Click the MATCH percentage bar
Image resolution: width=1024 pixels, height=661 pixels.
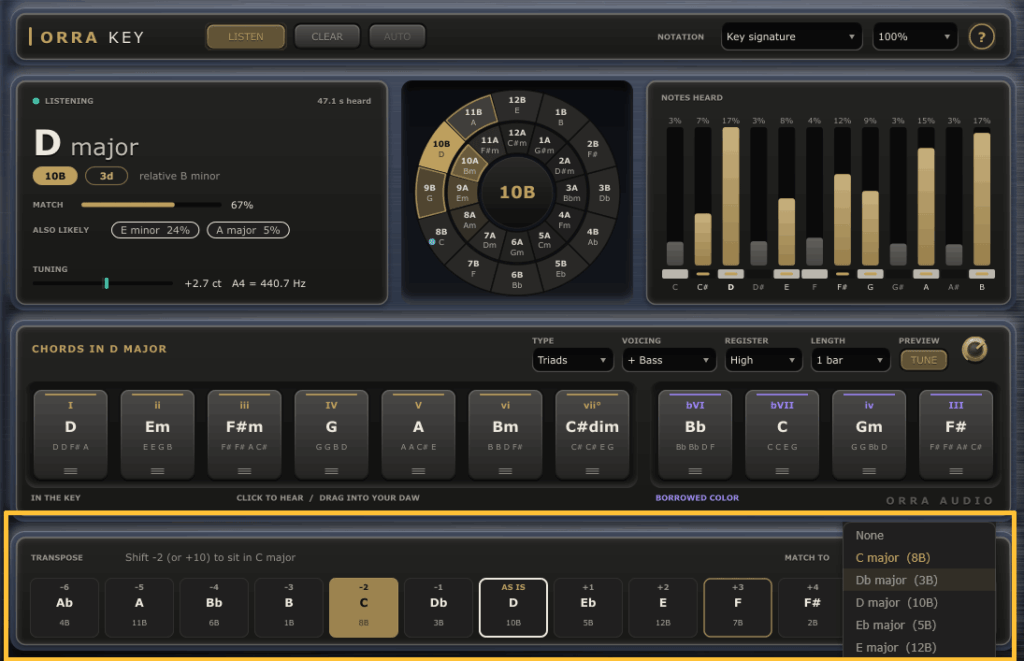tap(152, 204)
